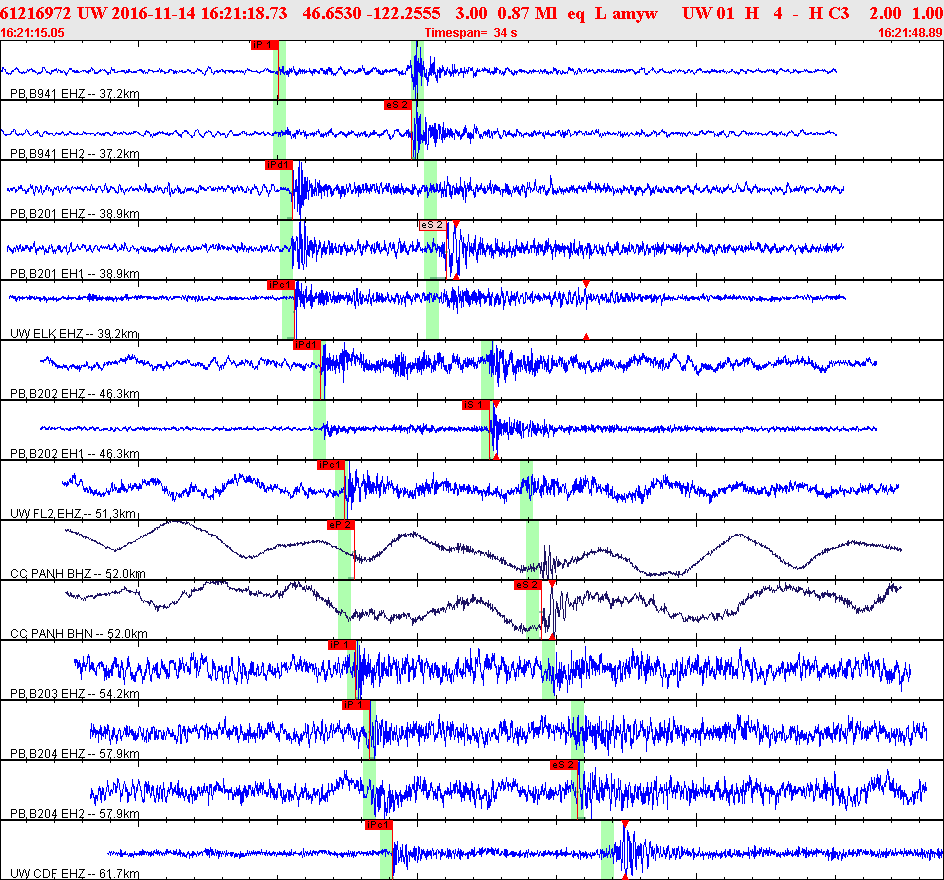The height and width of the screenshot is (880, 944).
Task: Select the eS 2 flag on PB.B204 EH2
Action: [x=563, y=765]
